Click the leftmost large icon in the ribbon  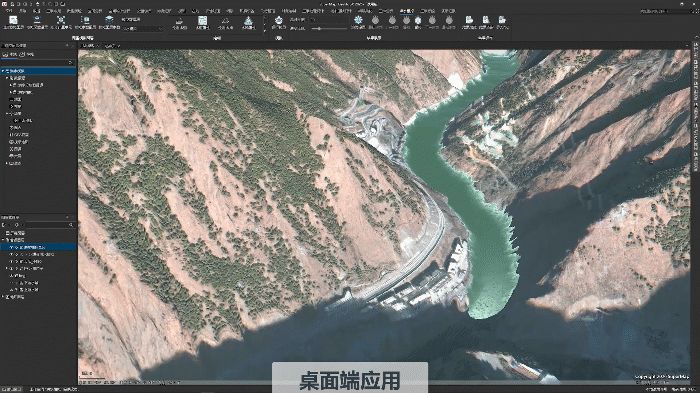pyautogui.click(x=13, y=20)
